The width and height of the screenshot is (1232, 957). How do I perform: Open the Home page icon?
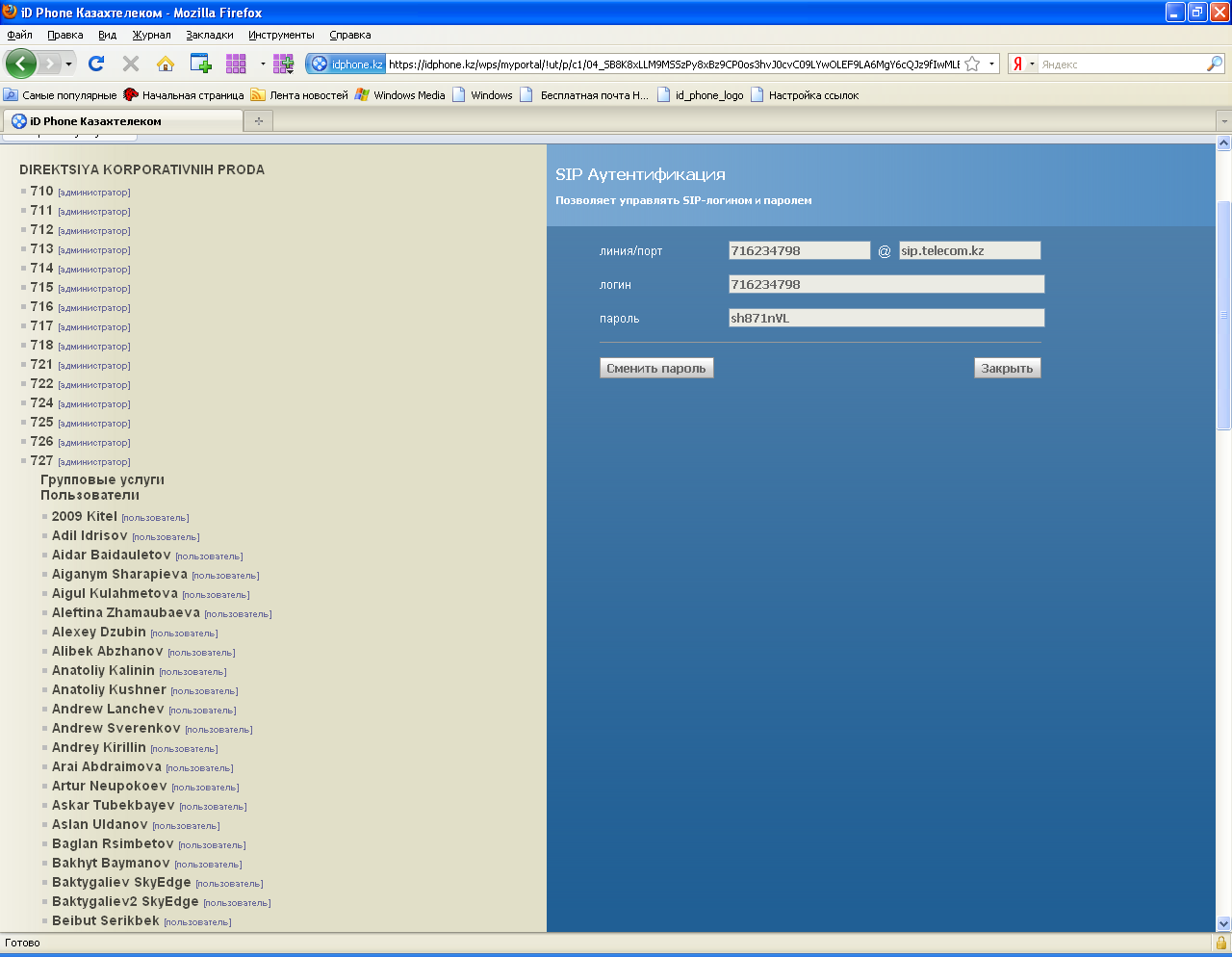point(166,64)
